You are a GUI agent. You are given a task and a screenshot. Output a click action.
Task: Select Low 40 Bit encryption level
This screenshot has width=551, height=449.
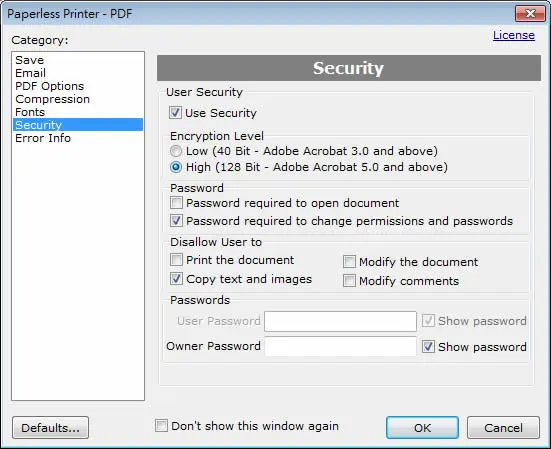(x=176, y=151)
